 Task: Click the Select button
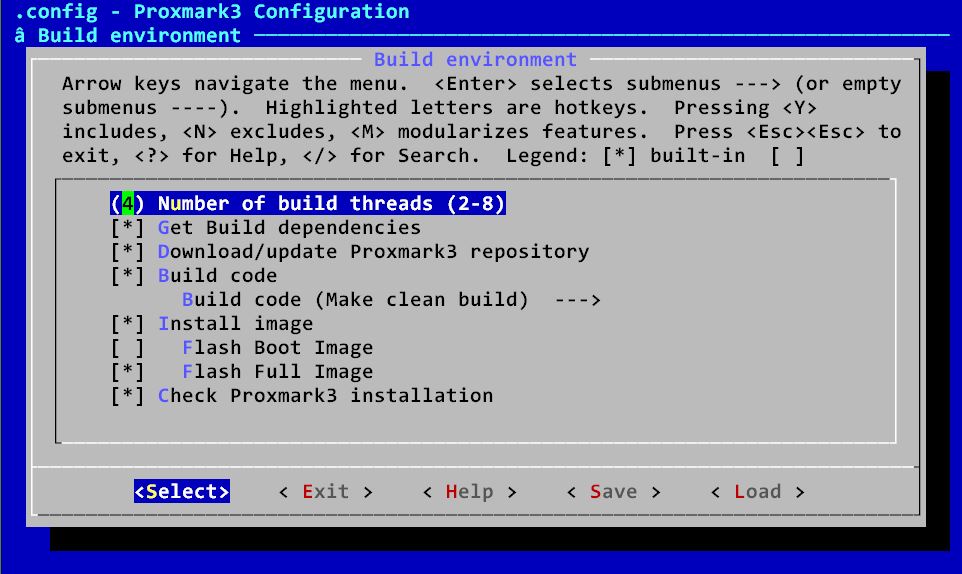(182, 491)
